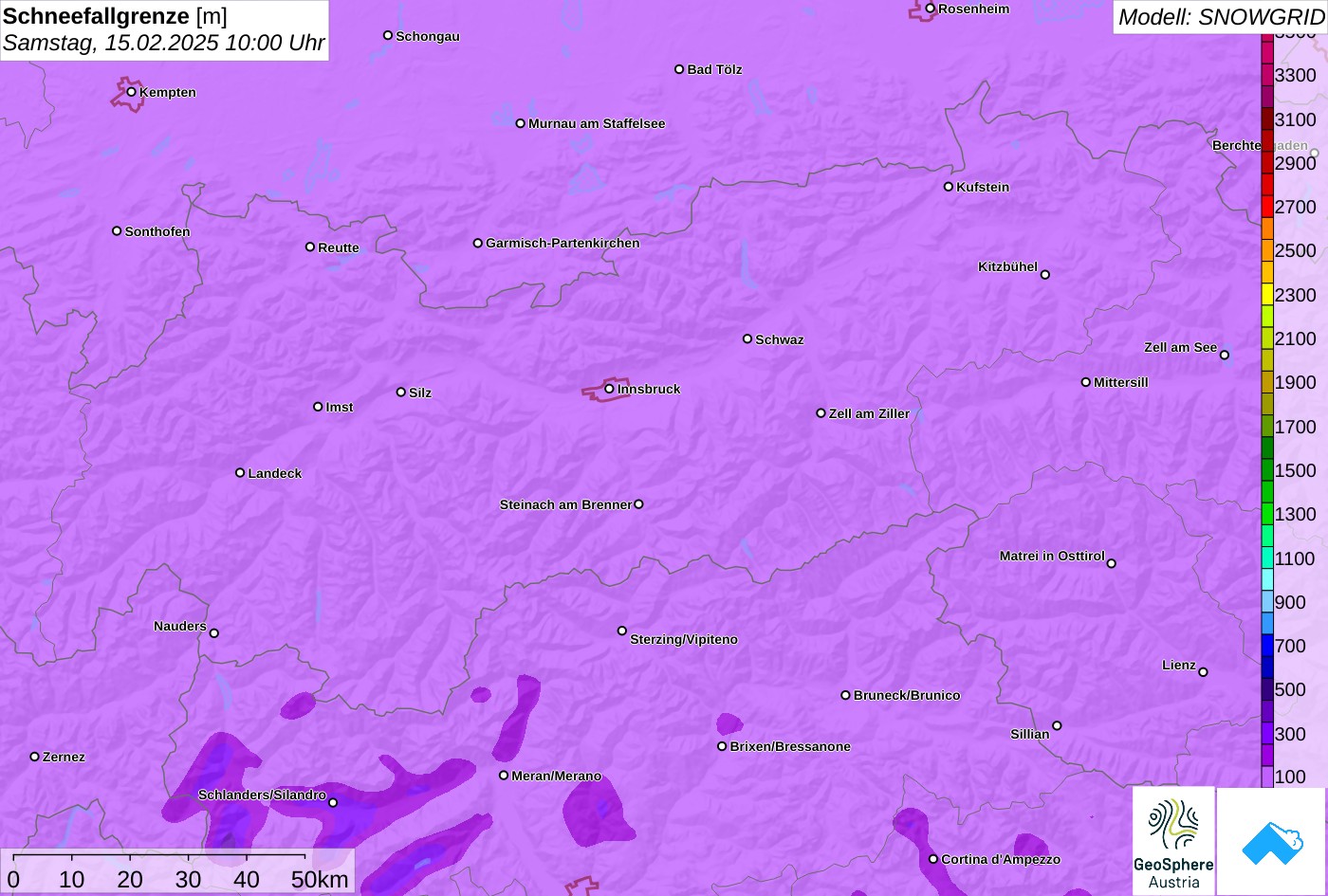Click the Berchtesgaden label text
The image size is (1328, 896).
coord(1260,145)
